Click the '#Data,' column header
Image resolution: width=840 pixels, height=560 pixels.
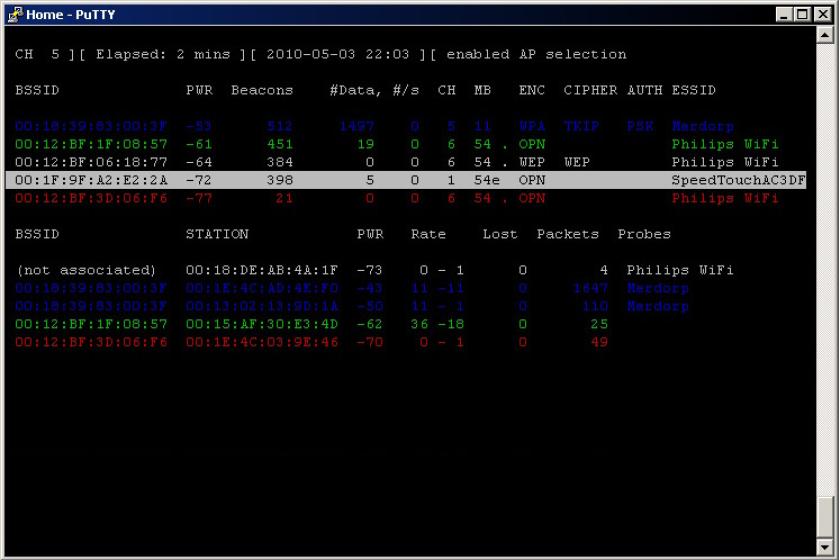tap(356, 91)
